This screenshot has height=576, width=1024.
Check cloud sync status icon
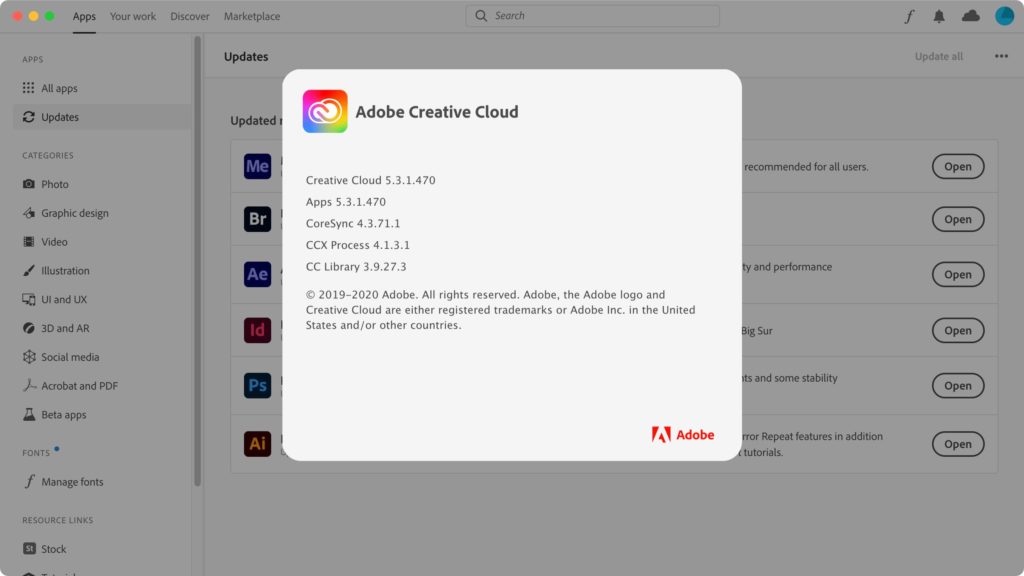[x=970, y=16]
